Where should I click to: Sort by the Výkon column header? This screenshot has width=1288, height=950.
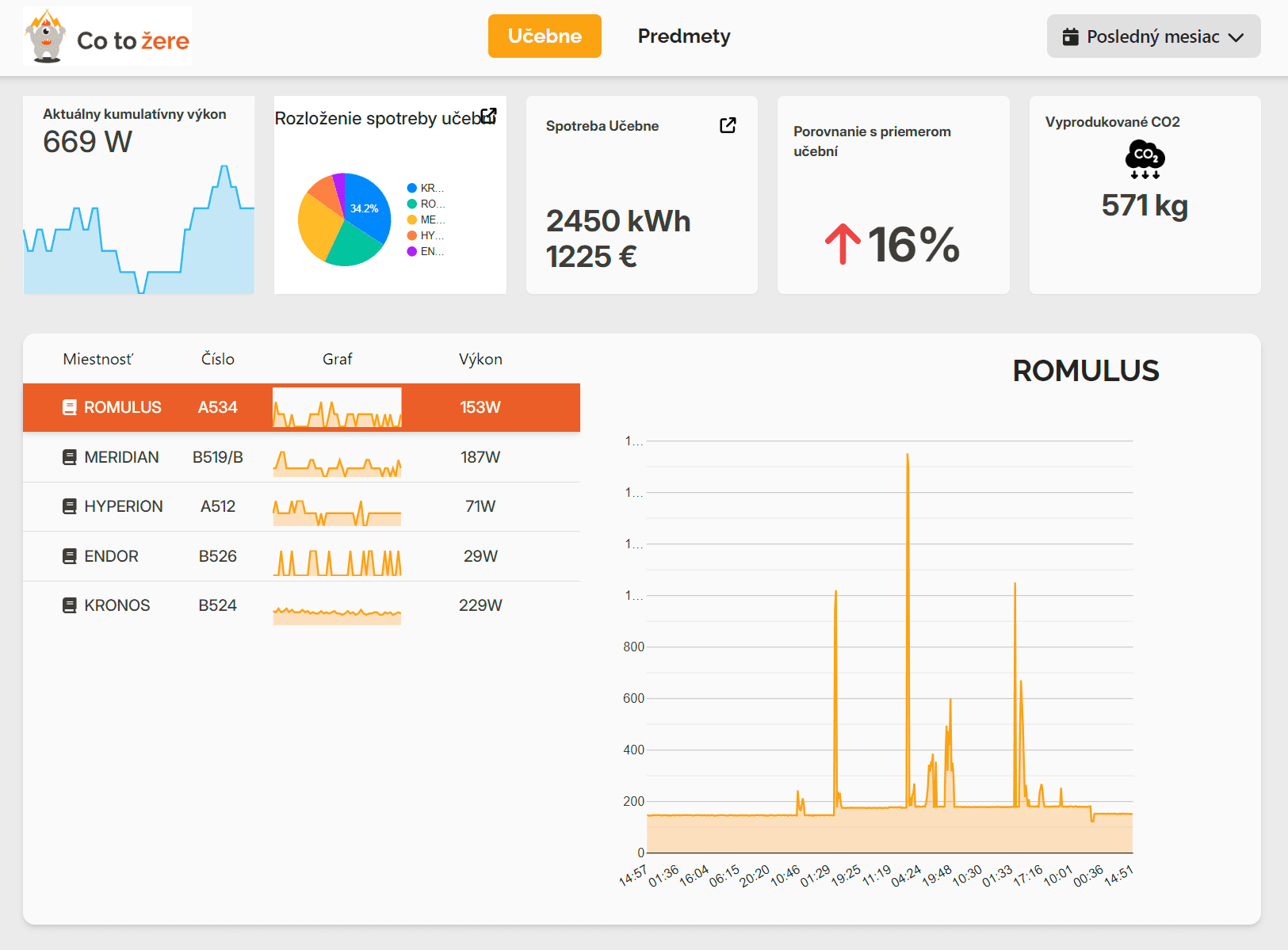point(480,359)
